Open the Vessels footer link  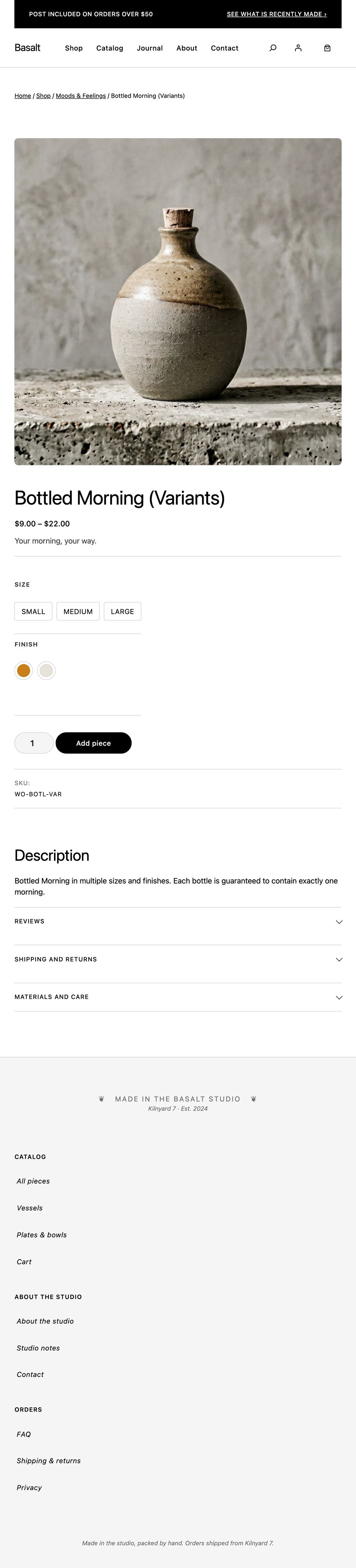coord(30,1208)
